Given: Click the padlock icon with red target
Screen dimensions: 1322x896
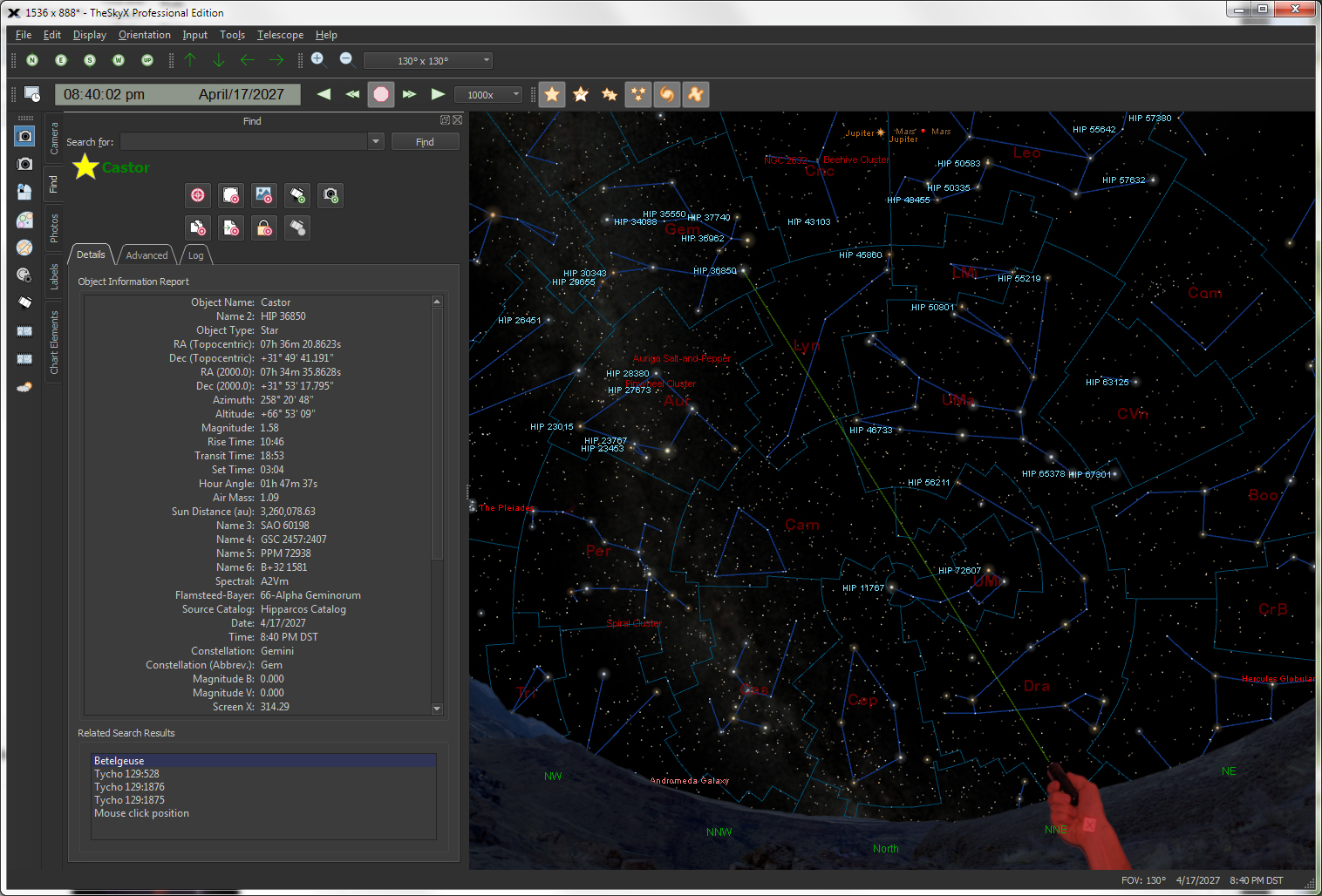Looking at the screenshot, I should 264,228.
